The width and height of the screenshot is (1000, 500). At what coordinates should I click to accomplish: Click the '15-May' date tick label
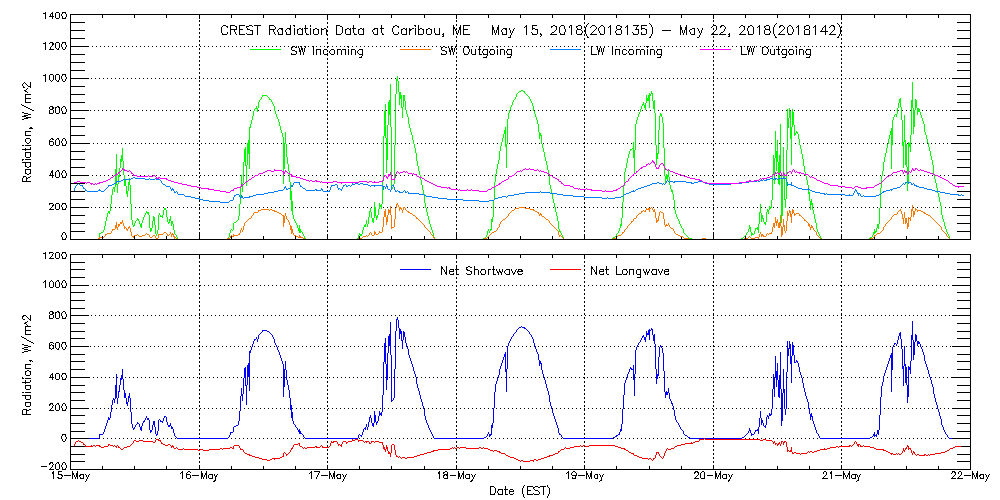(72, 477)
